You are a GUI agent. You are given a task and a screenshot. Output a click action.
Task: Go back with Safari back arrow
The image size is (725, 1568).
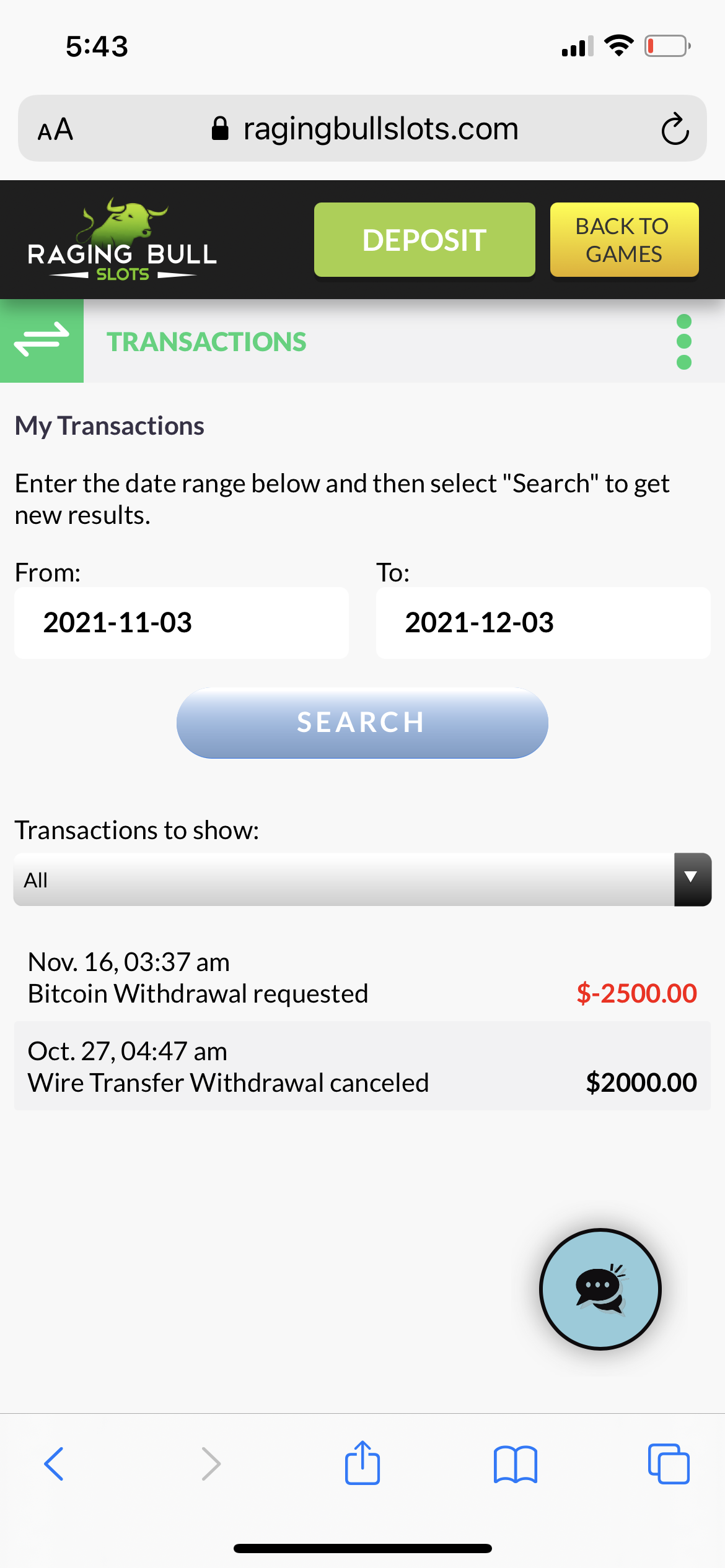(55, 1464)
